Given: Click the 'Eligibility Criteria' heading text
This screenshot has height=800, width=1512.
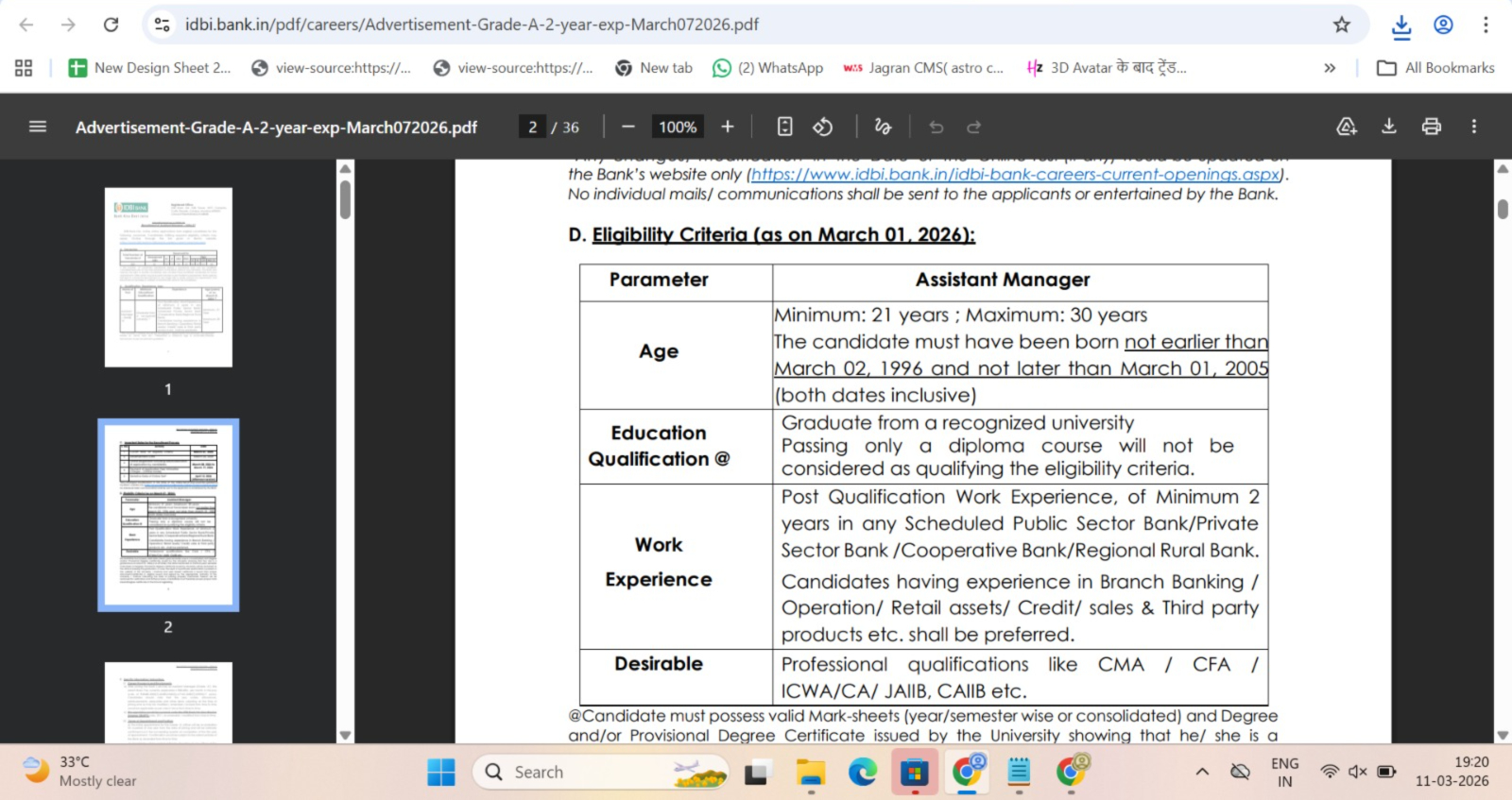Looking at the screenshot, I should tap(783, 234).
